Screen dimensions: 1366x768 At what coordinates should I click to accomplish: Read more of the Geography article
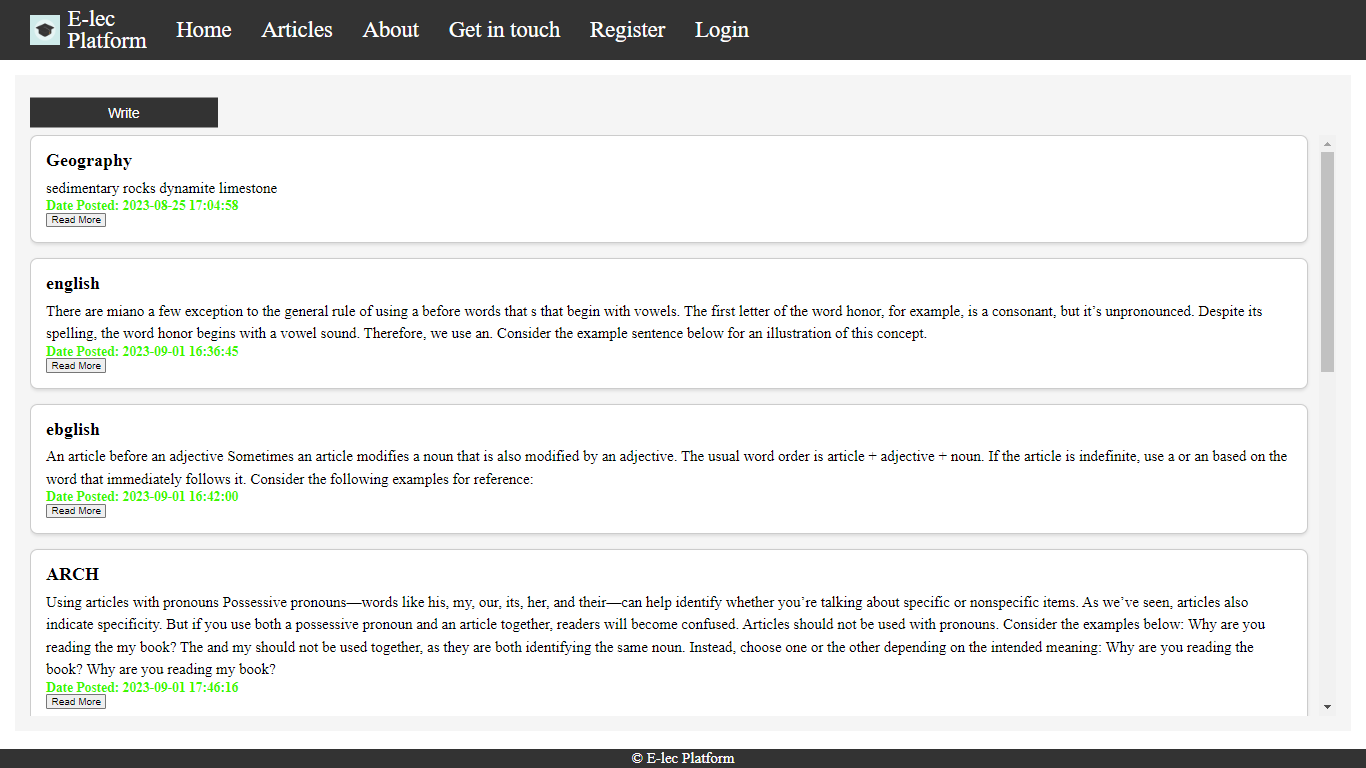(76, 220)
